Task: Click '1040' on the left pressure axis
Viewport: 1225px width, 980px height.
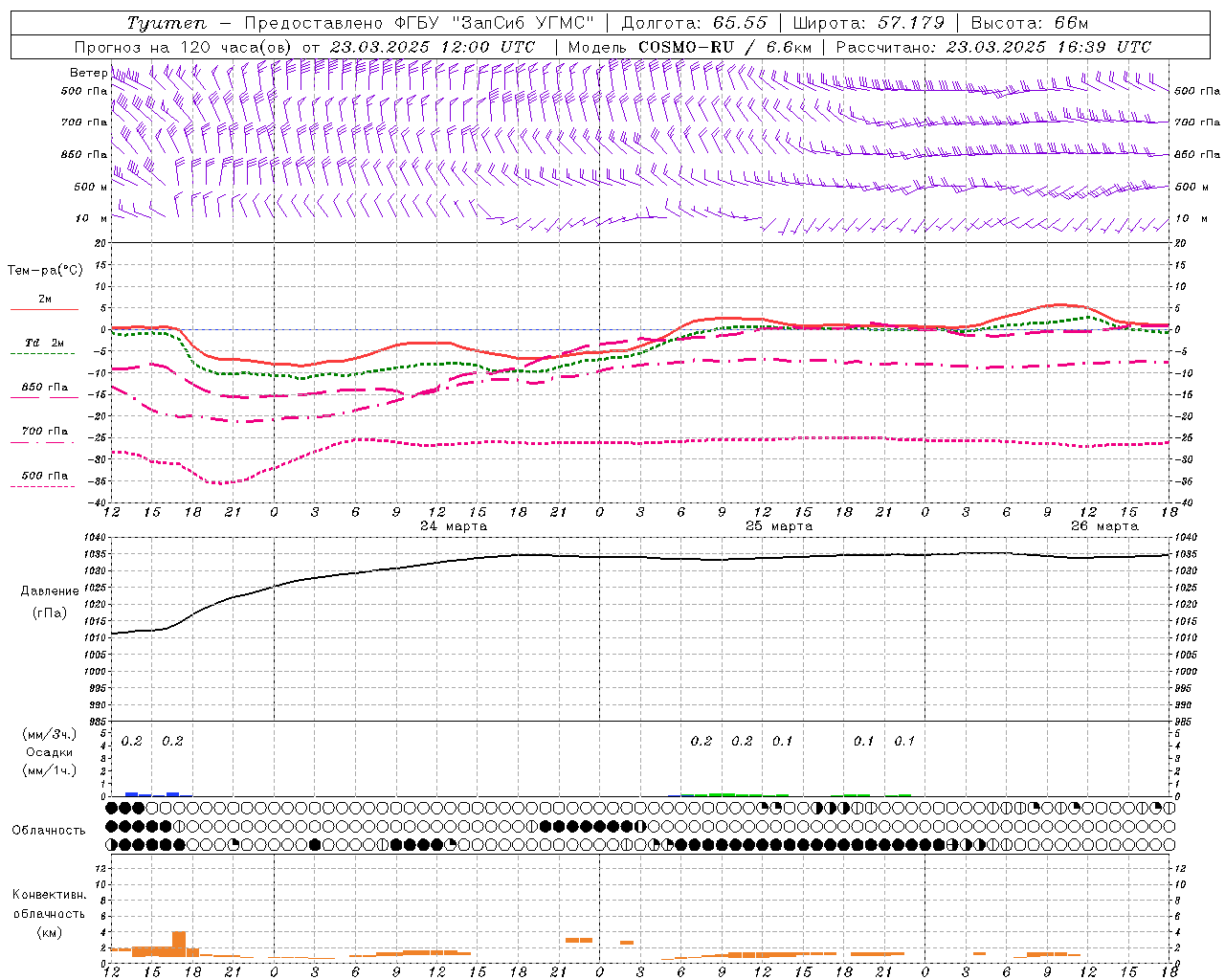Action: tap(97, 538)
